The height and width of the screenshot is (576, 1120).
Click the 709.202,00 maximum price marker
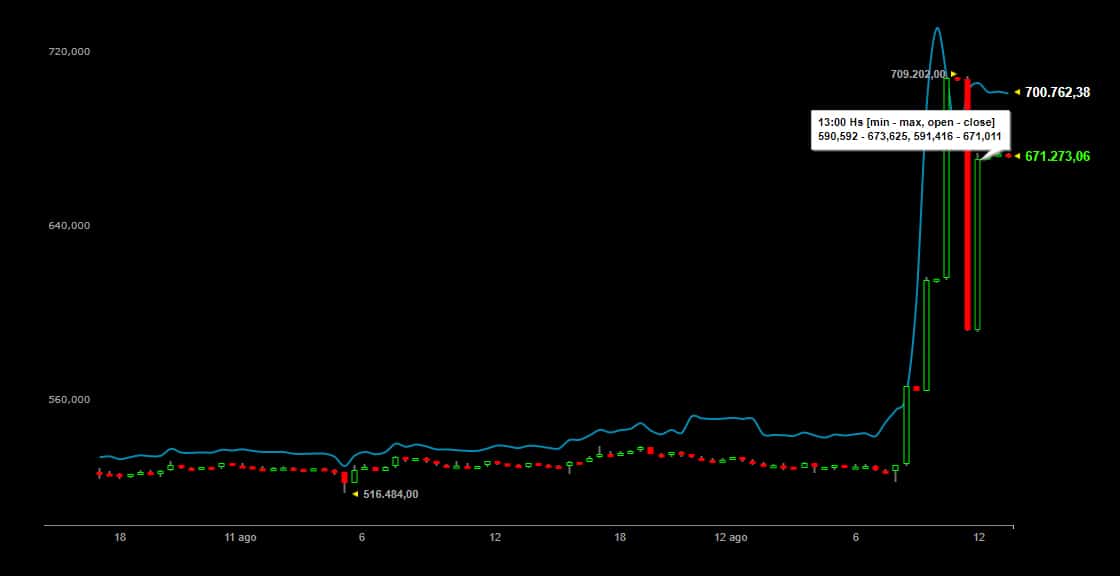click(918, 74)
